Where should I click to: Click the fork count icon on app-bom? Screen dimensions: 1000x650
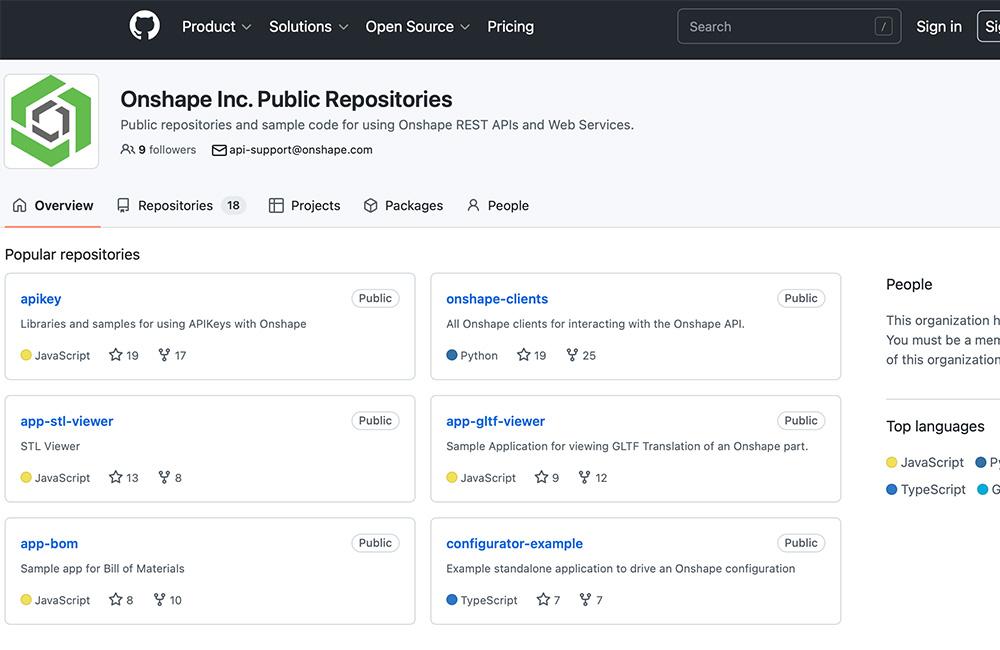click(x=158, y=599)
